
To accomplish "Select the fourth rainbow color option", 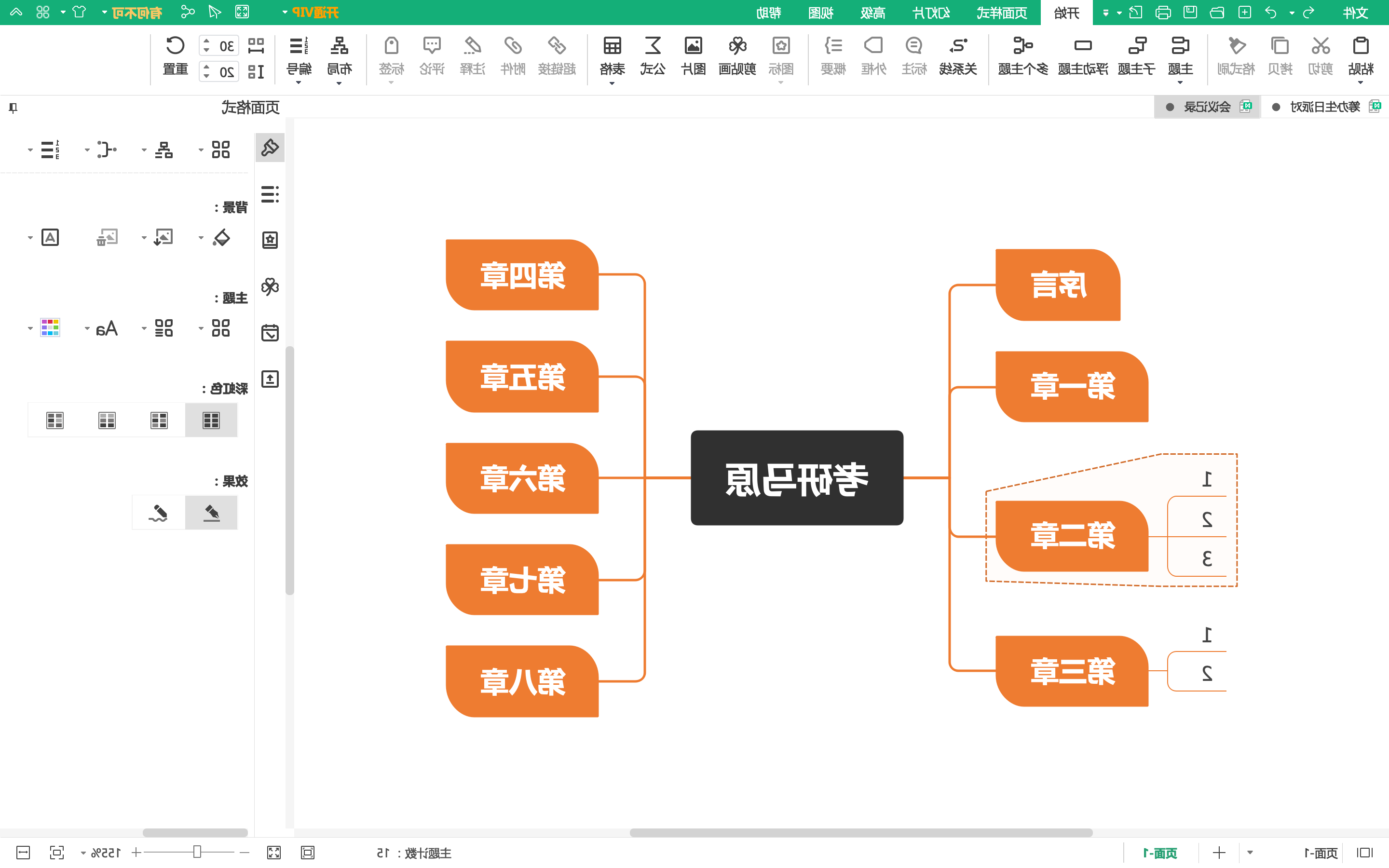I will pos(54,420).
